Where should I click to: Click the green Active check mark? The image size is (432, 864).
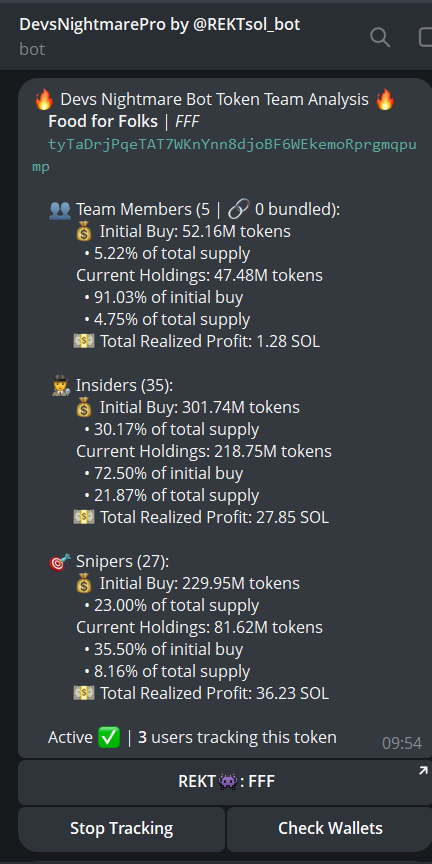point(109,737)
